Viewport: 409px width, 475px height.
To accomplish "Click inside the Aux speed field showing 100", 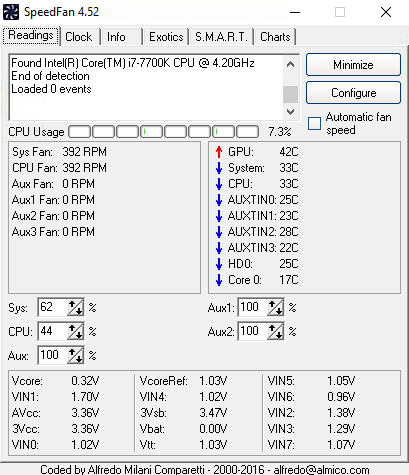I will [53, 355].
